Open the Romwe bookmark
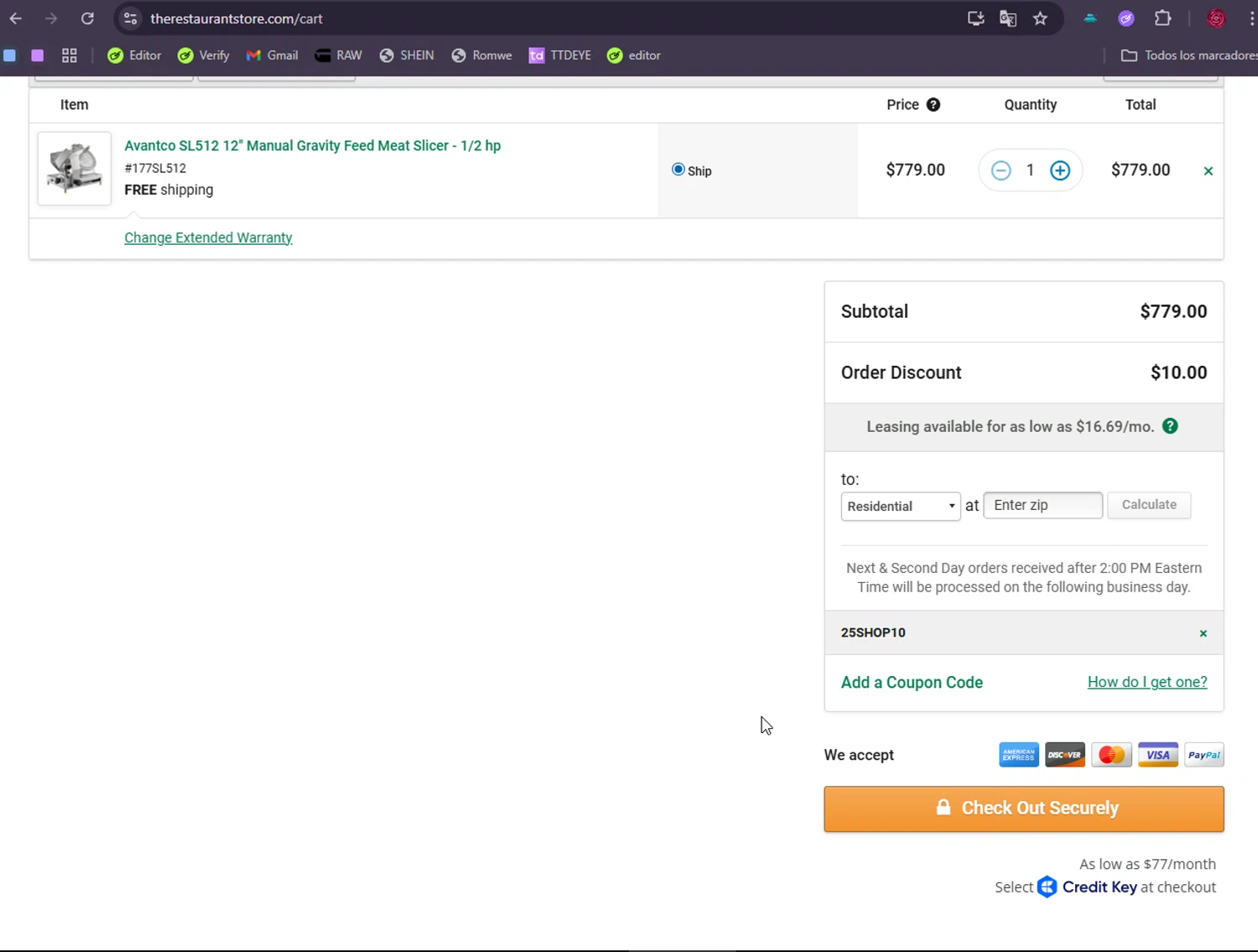The width and height of the screenshot is (1258, 952). click(x=482, y=55)
